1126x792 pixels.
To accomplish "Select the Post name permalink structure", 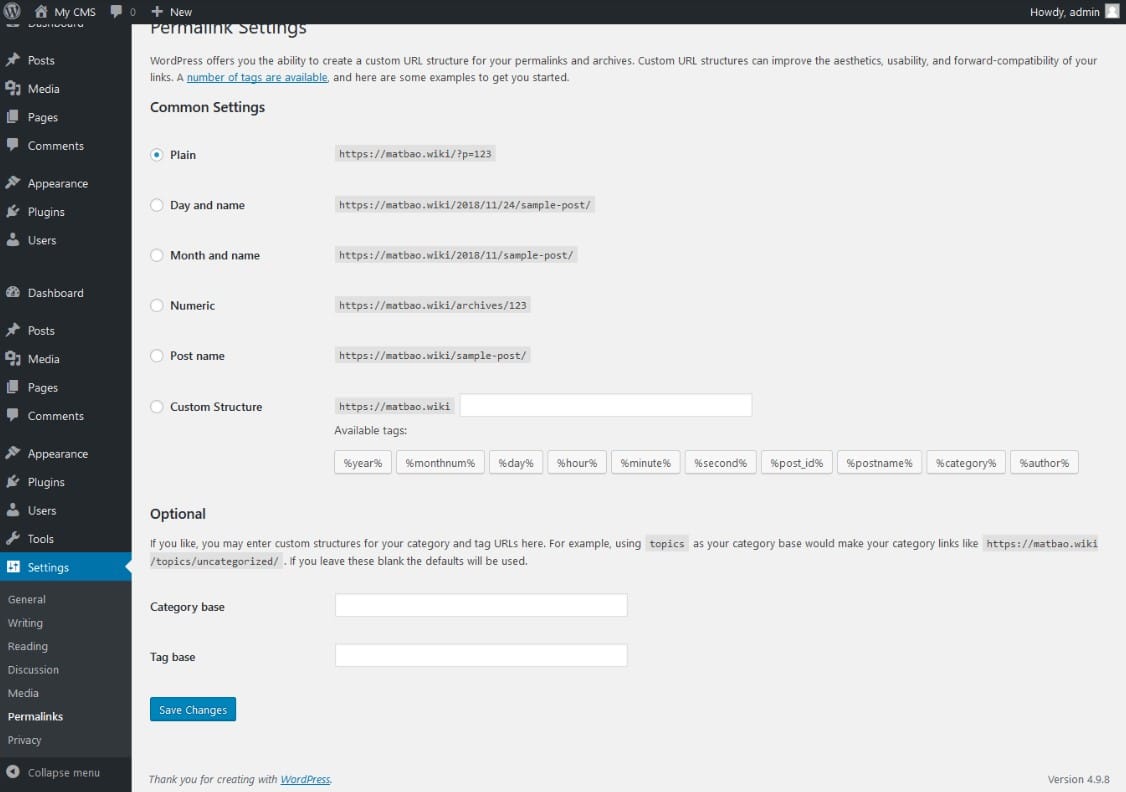I will pyautogui.click(x=156, y=355).
